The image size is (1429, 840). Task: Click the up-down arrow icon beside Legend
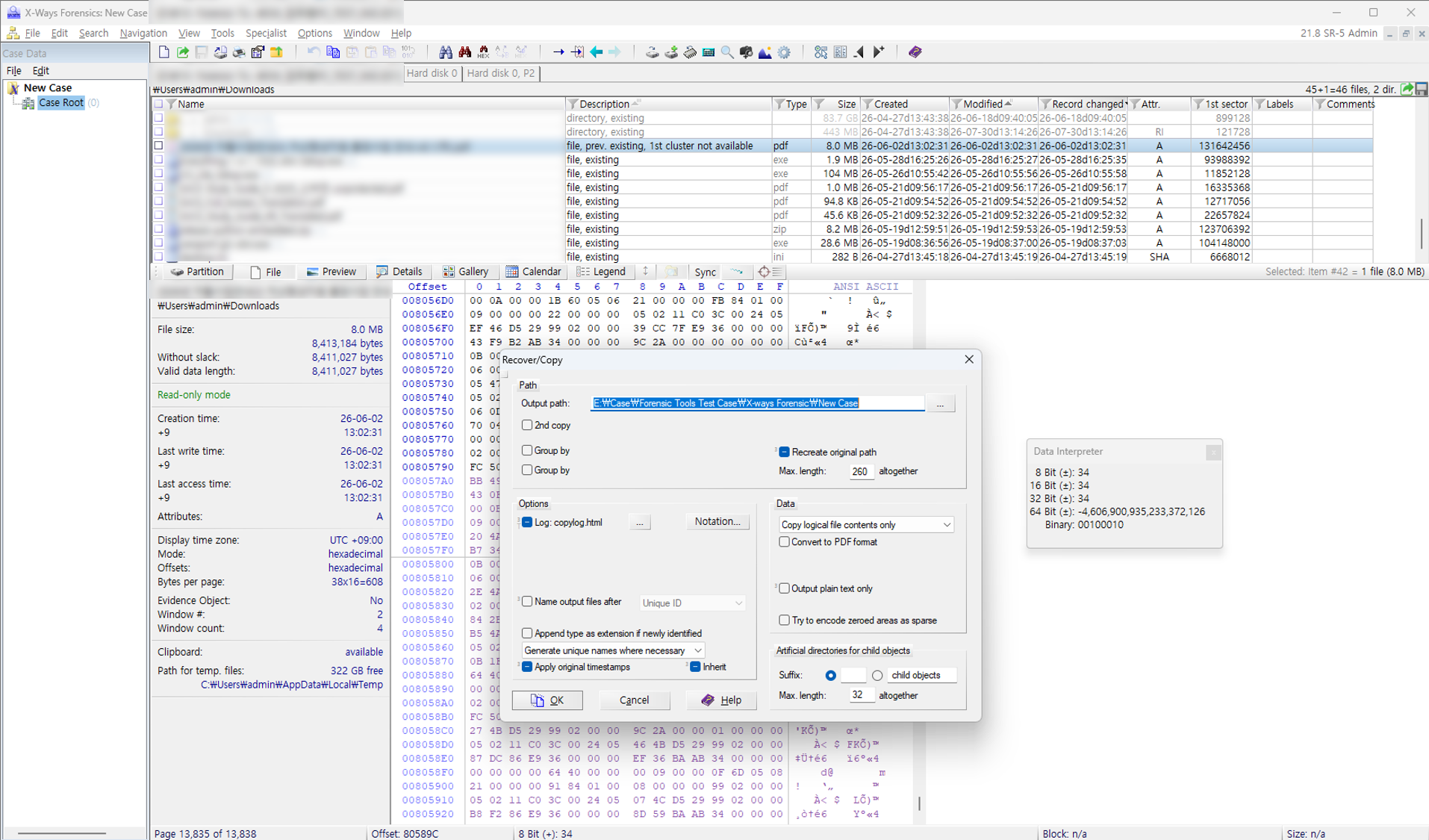(x=645, y=272)
